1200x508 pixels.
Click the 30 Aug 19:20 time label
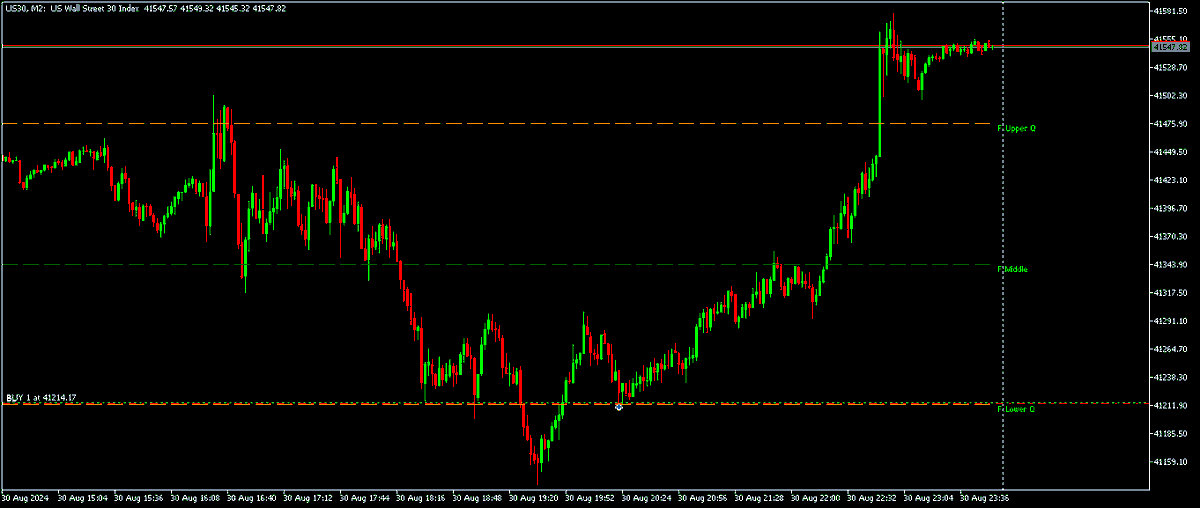pyautogui.click(x=533, y=496)
